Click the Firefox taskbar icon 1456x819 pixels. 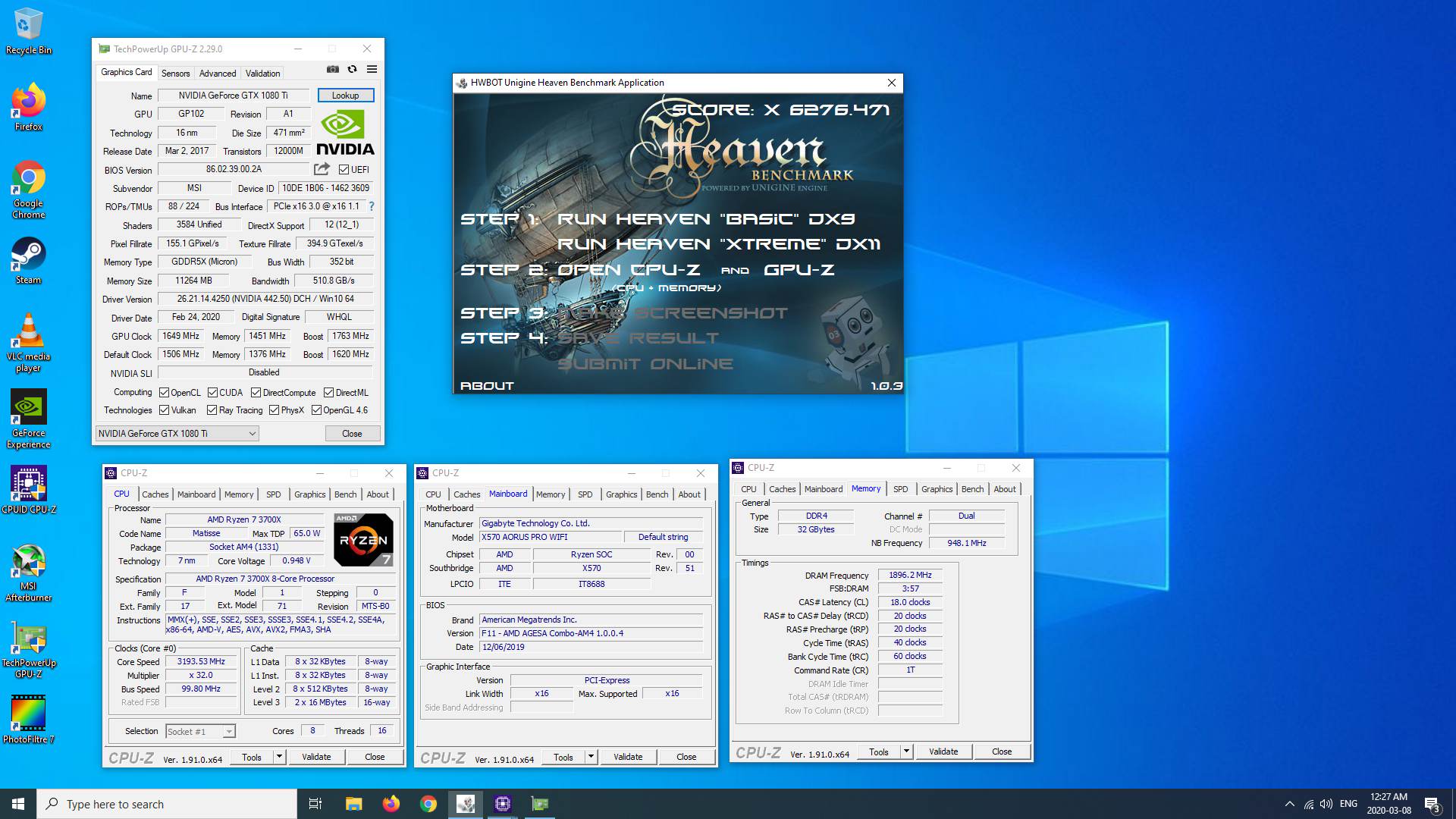click(x=391, y=804)
